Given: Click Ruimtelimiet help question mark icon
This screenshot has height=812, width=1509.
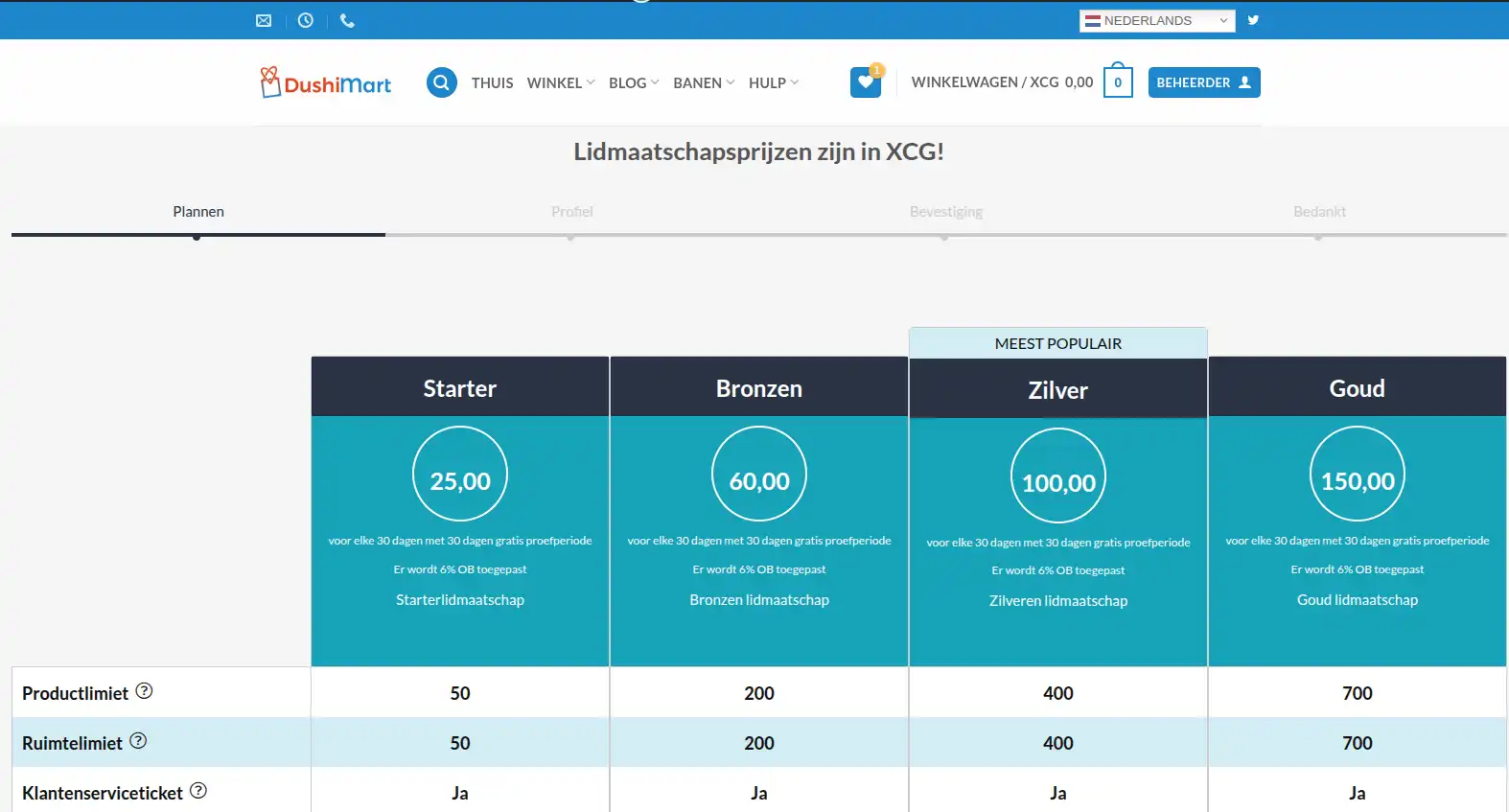Looking at the screenshot, I should pos(138,741).
